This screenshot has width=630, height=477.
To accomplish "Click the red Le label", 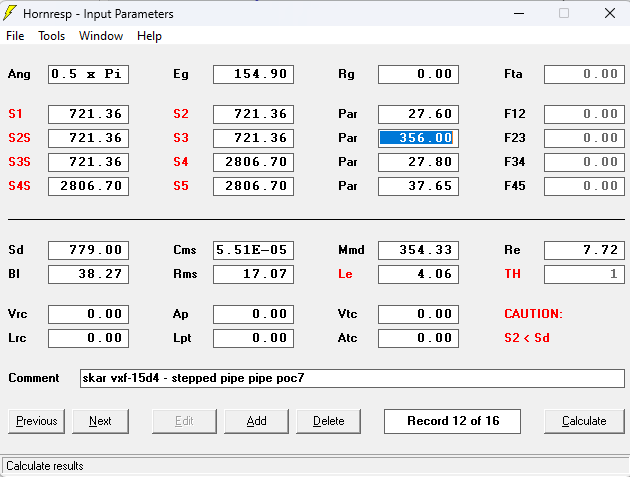I will (x=345, y=274).
